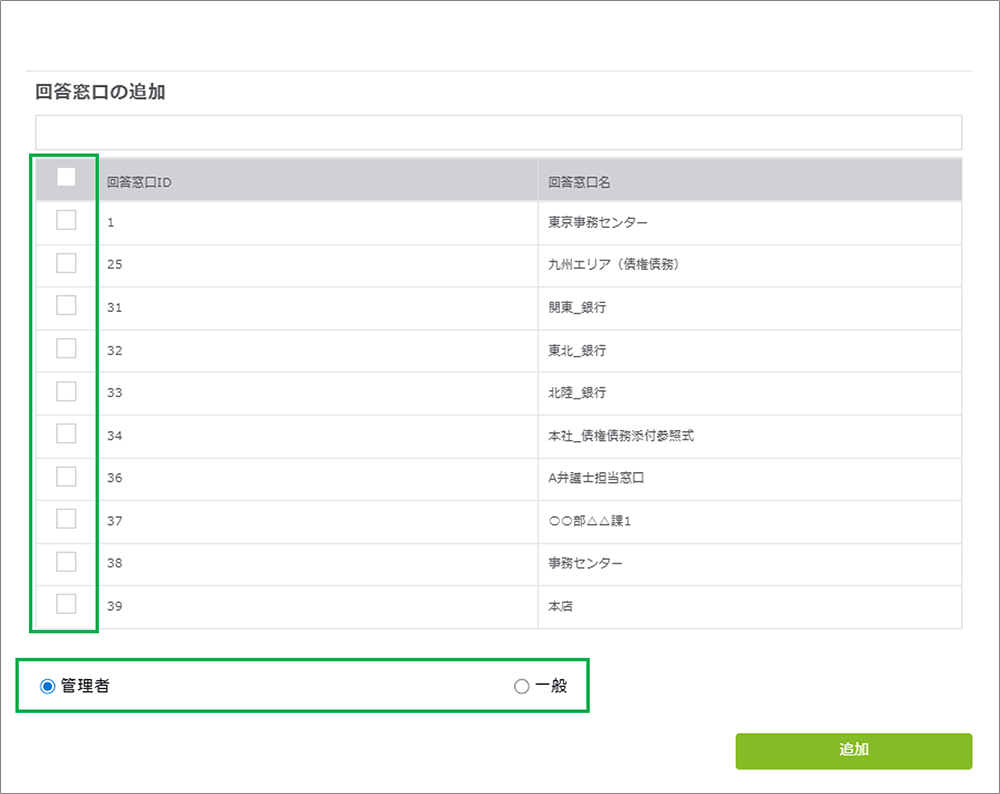Screen dimensions: 1000x794
Task: Click the search field under 回答窓口の追加
Action: click(x=498, y=132)
